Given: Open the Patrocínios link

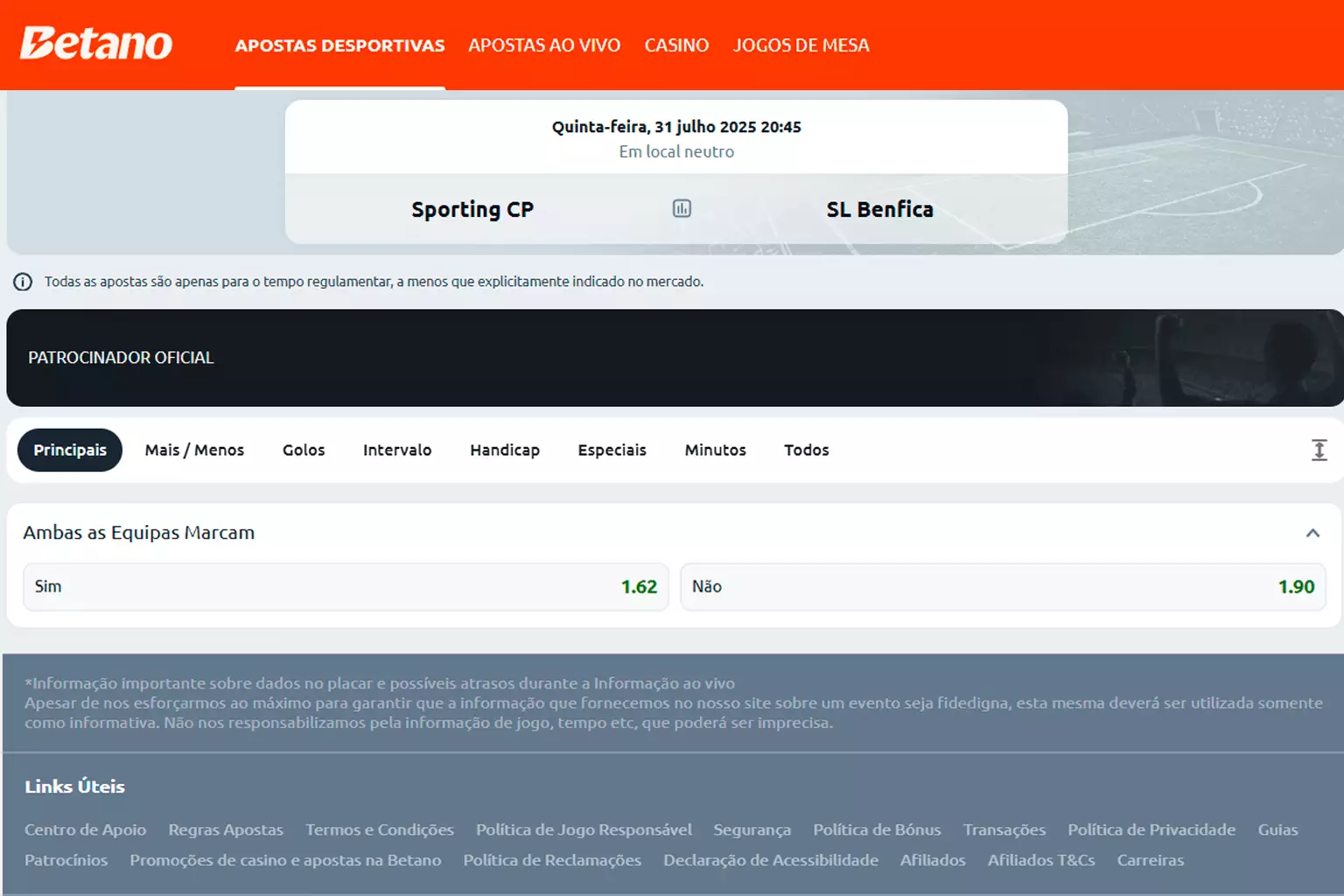Looking at the screenshot, I should click(x=66, y=860).
